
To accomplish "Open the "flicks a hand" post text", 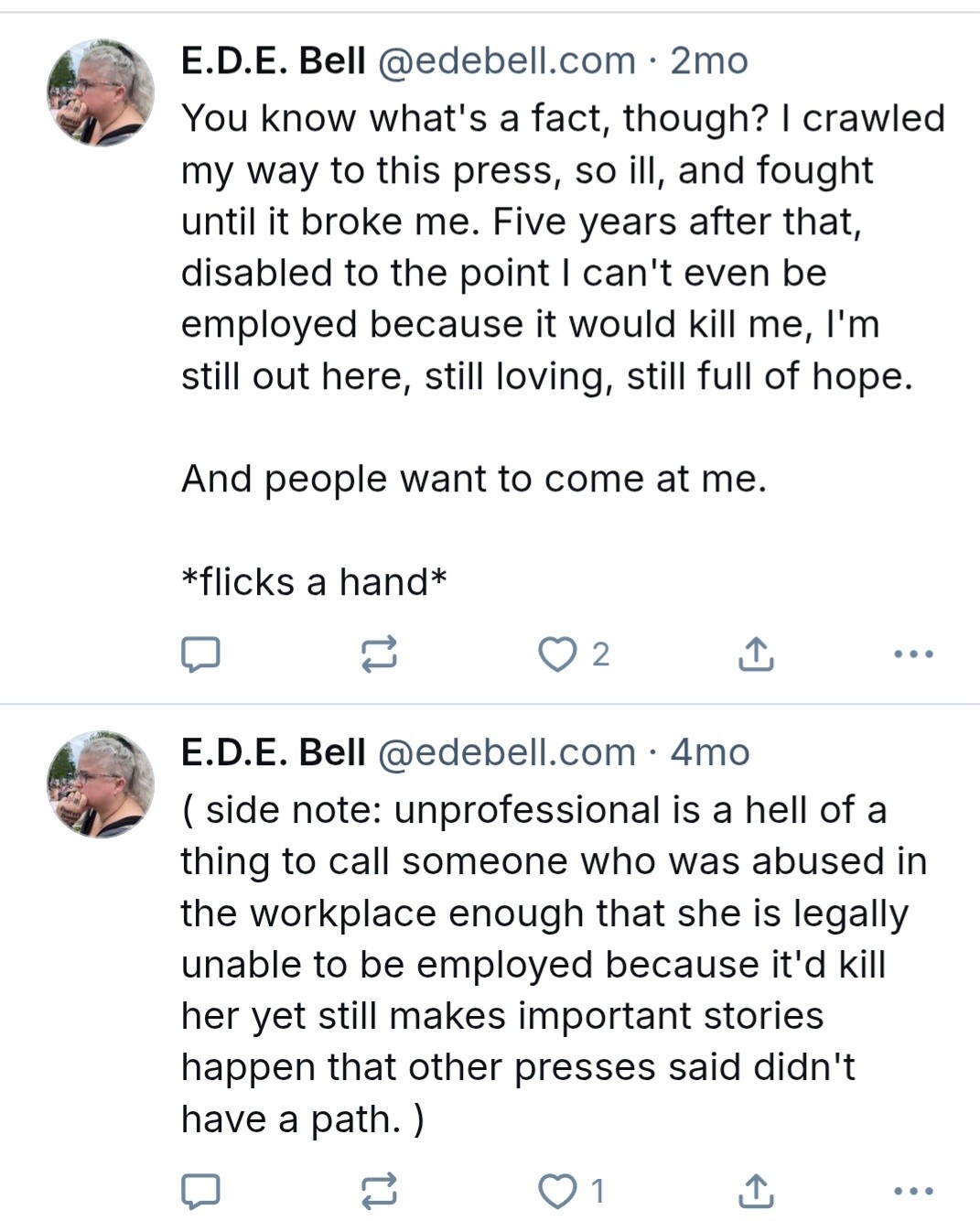I will 315,582.
